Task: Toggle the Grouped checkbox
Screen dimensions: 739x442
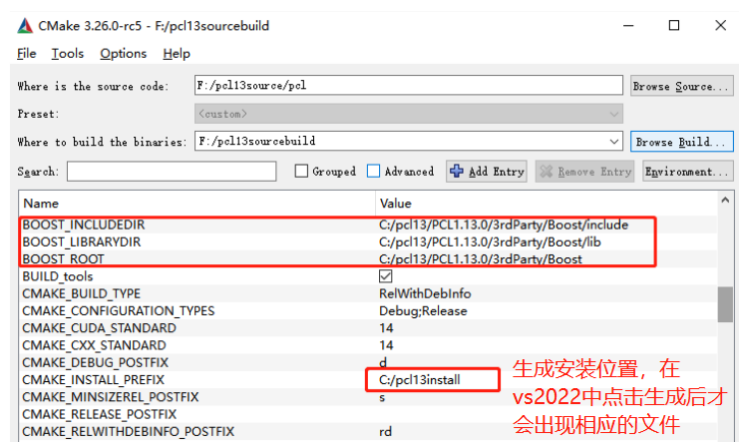Action: [x=301, y=171]
